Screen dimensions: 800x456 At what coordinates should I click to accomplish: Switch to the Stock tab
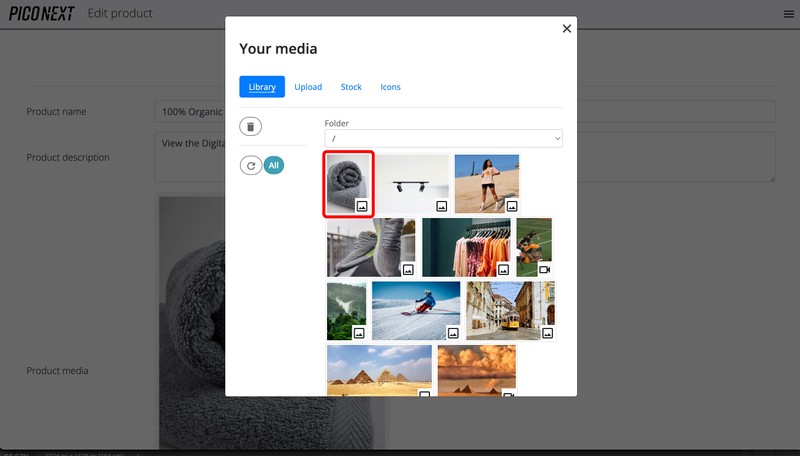(351, 87)
